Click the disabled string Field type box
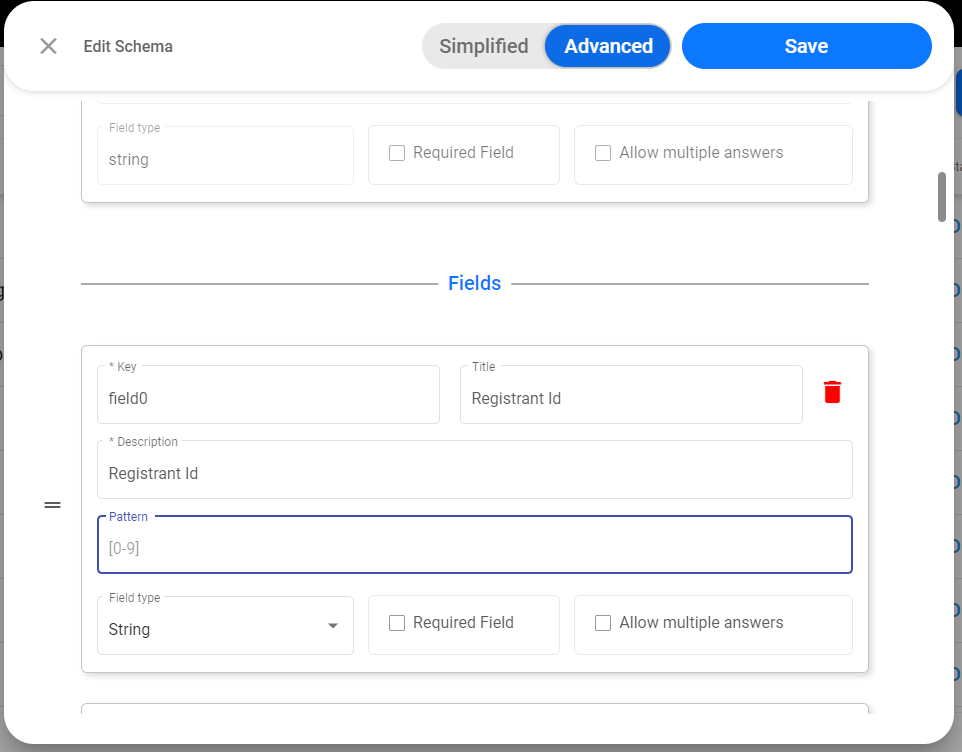 click(x=225, y=155)
